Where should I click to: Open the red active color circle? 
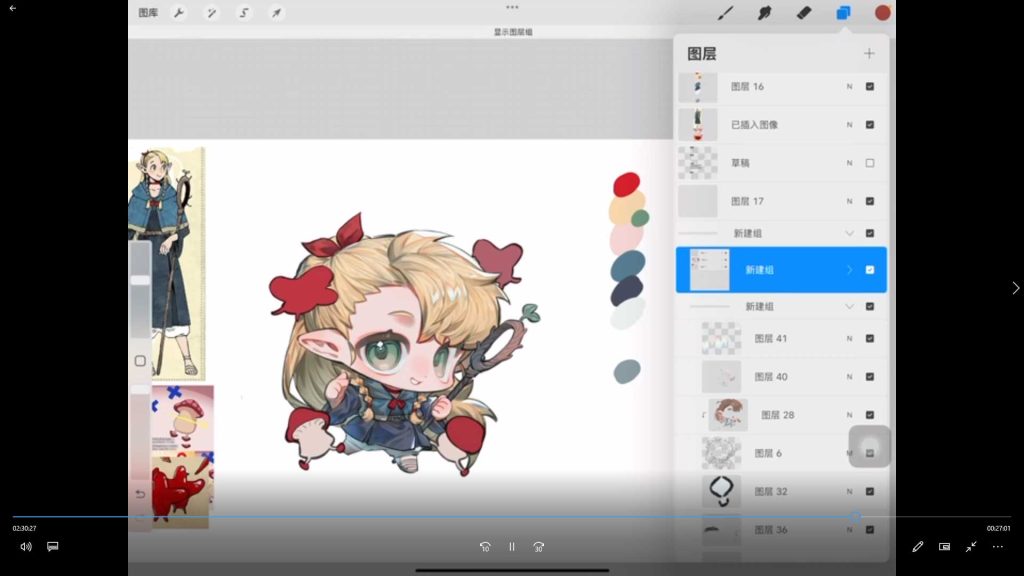coord(882,13)
